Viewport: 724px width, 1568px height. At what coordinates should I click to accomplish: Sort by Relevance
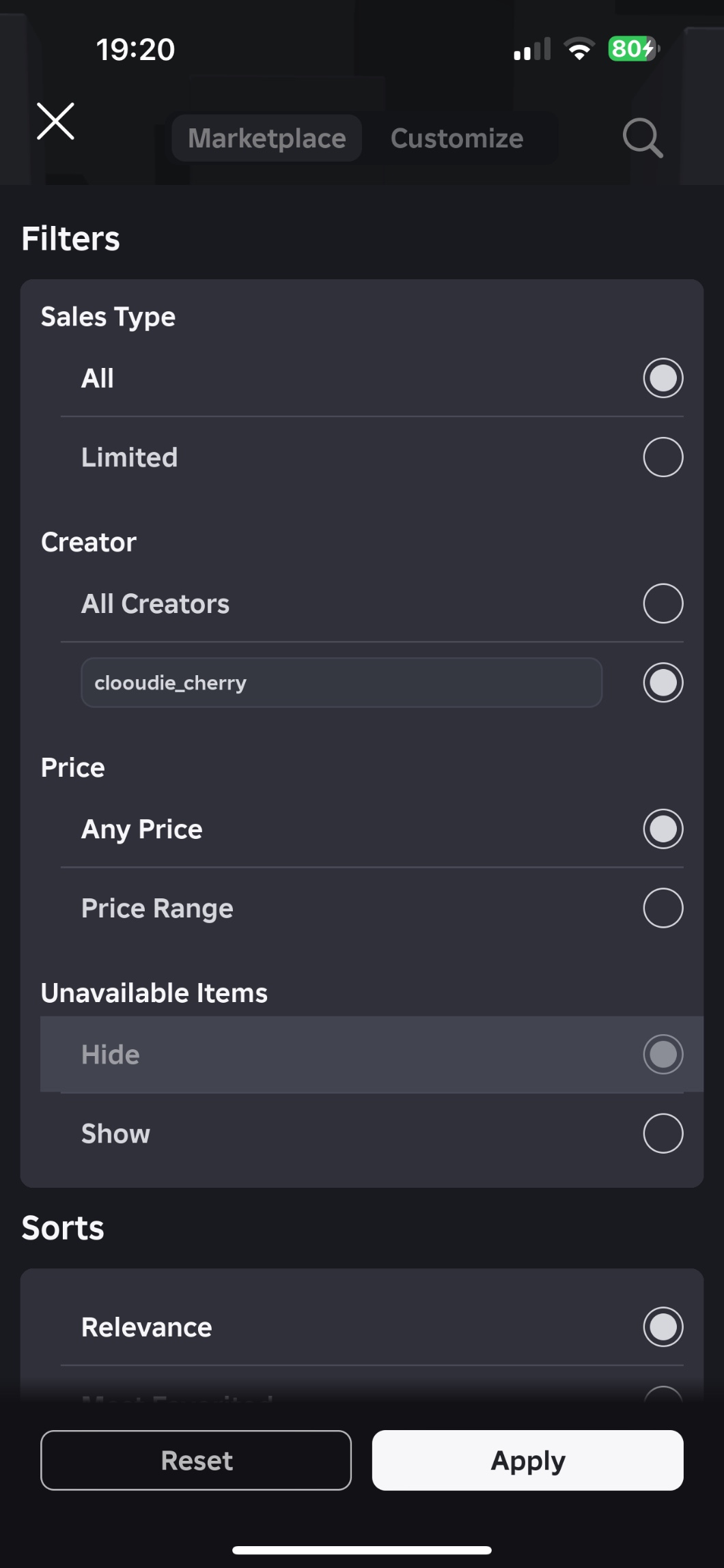[x=663, y=1327]
